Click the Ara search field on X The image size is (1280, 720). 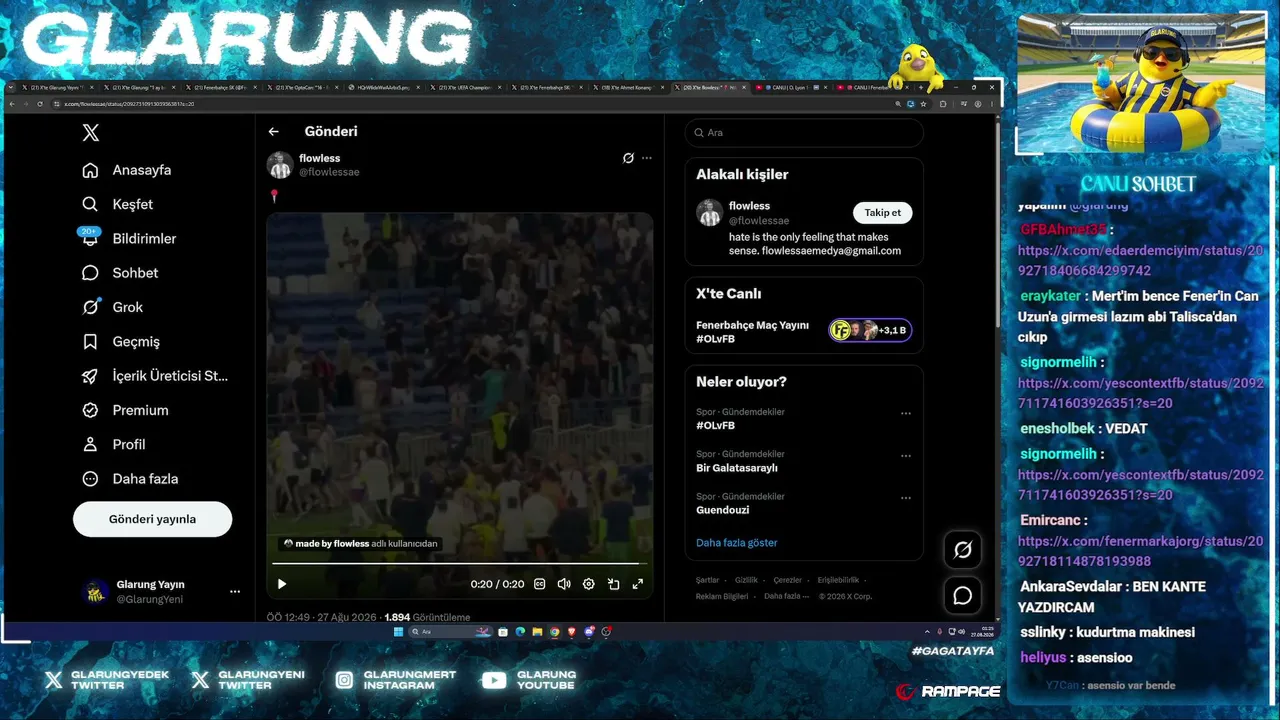point(804,133)
